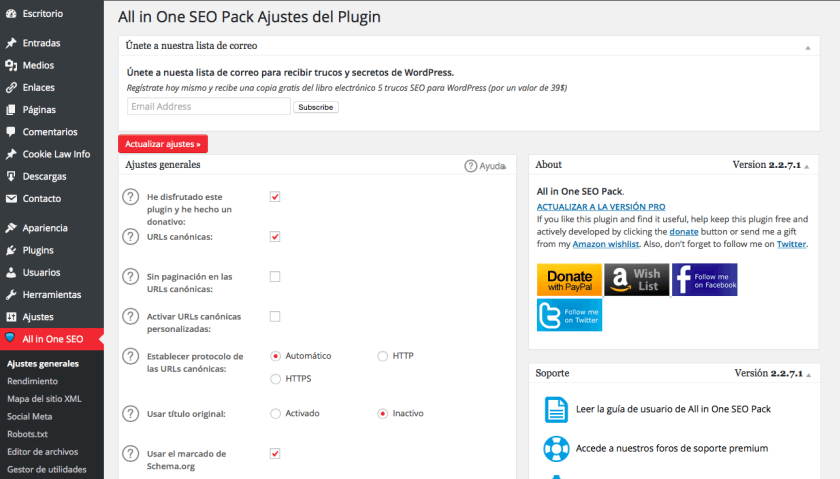Open Ajustes generales submenu item
The image size is (840, 479).
click(x=43, y=363)
